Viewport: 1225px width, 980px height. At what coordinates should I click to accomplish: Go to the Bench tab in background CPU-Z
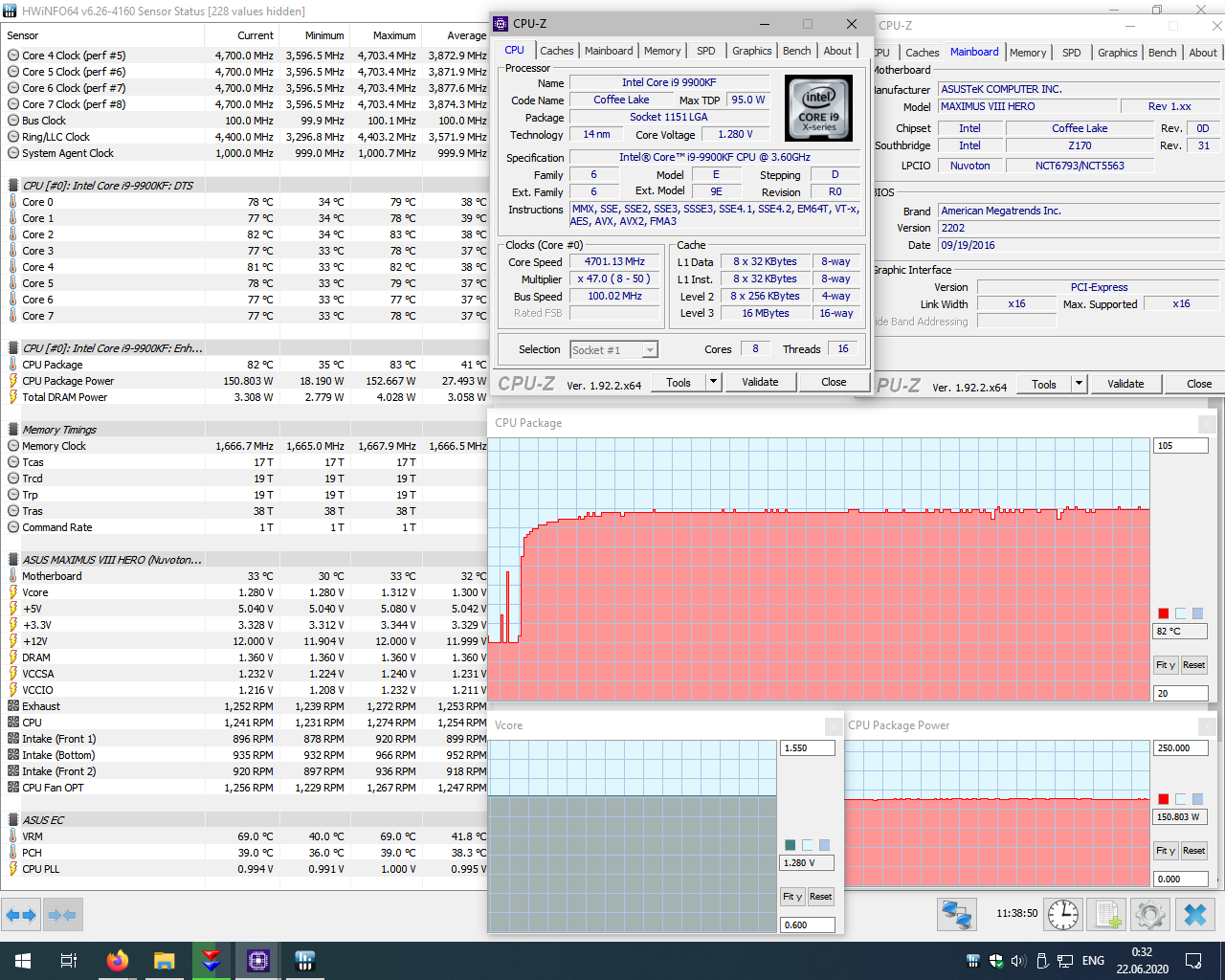tap(1163, 53)
